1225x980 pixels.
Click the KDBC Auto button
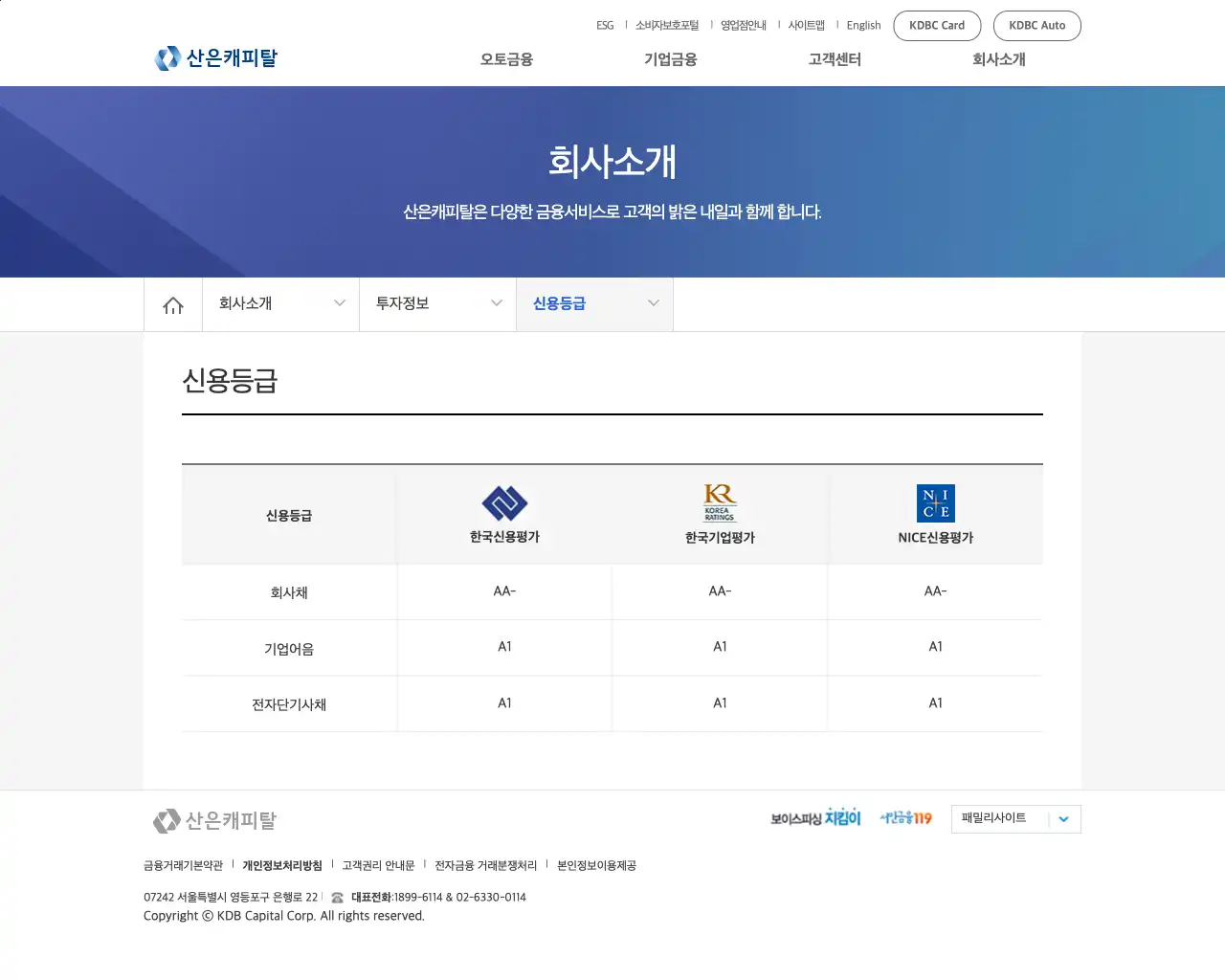[1037, 26]
